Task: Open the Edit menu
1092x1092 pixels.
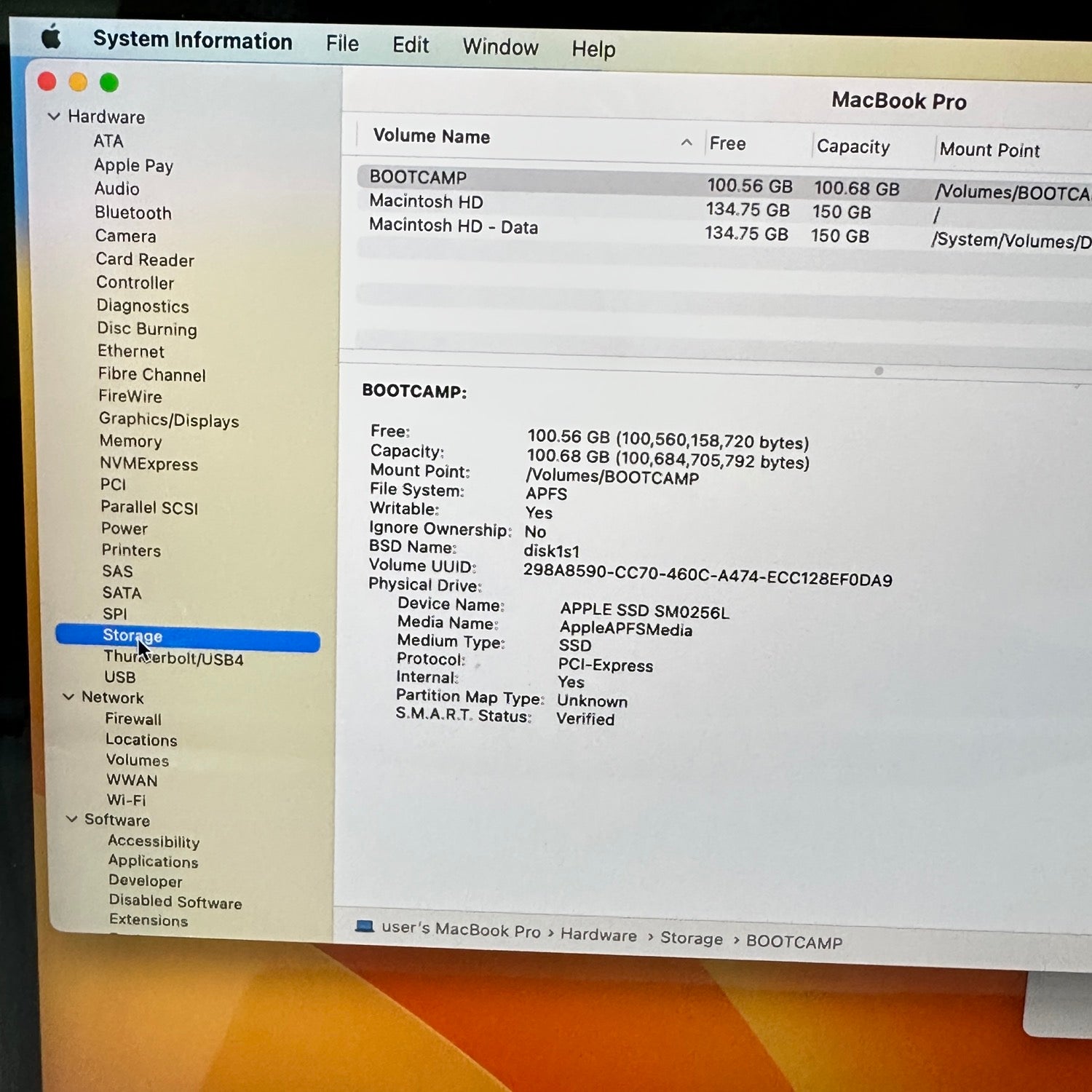Action: pyautogui.click(x=411, y=45)
